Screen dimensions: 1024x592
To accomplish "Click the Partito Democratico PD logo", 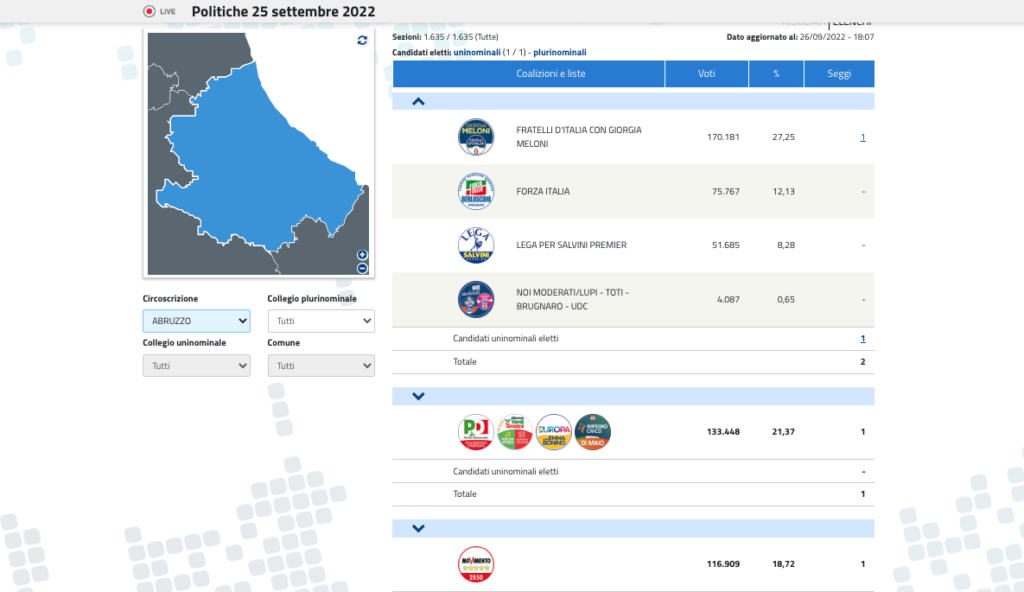I will pos(475,432).
